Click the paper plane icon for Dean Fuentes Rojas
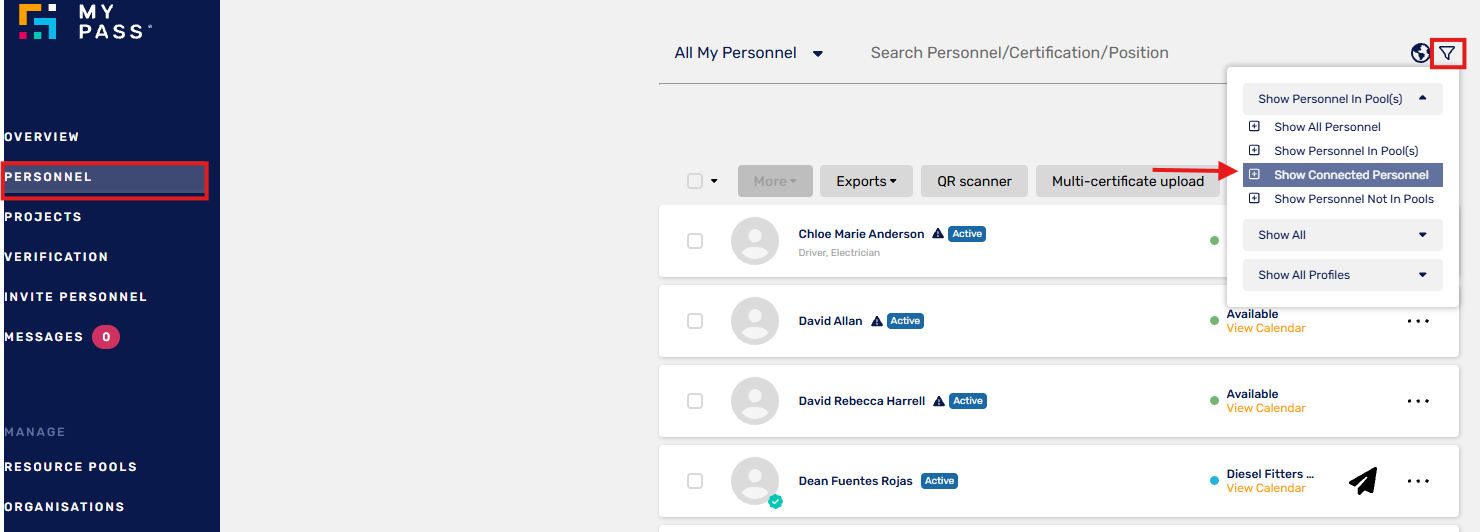1480x532 pixels. tap(1363, 481)
